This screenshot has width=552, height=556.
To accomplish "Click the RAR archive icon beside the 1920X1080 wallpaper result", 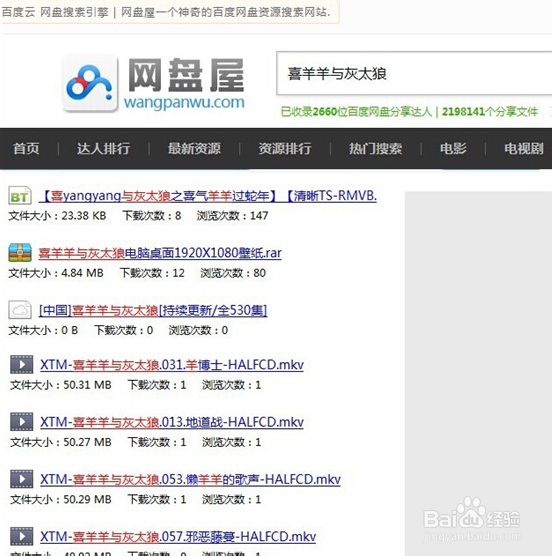I will coord(20,253).
